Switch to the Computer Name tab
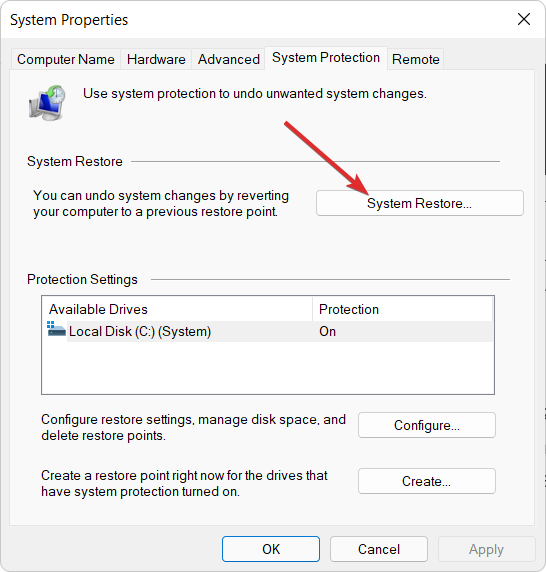The width and height of the screenshot is (546, 572). 66,59
